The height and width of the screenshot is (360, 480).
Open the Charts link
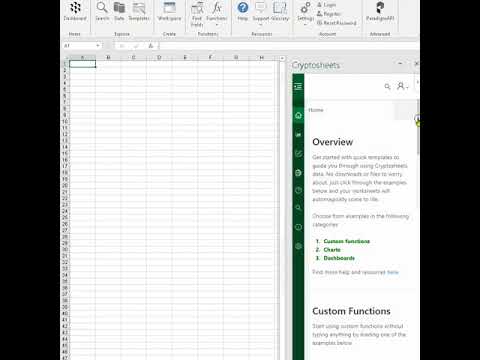click(x=332, y=250)
